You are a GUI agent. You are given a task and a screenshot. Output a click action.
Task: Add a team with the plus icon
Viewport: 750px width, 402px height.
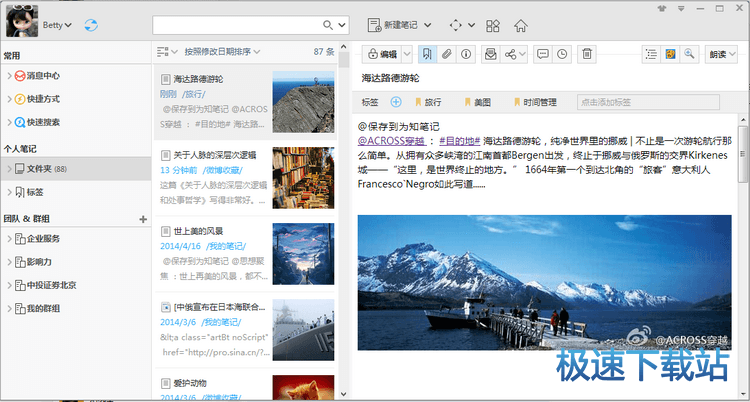[x=143, y=219]
